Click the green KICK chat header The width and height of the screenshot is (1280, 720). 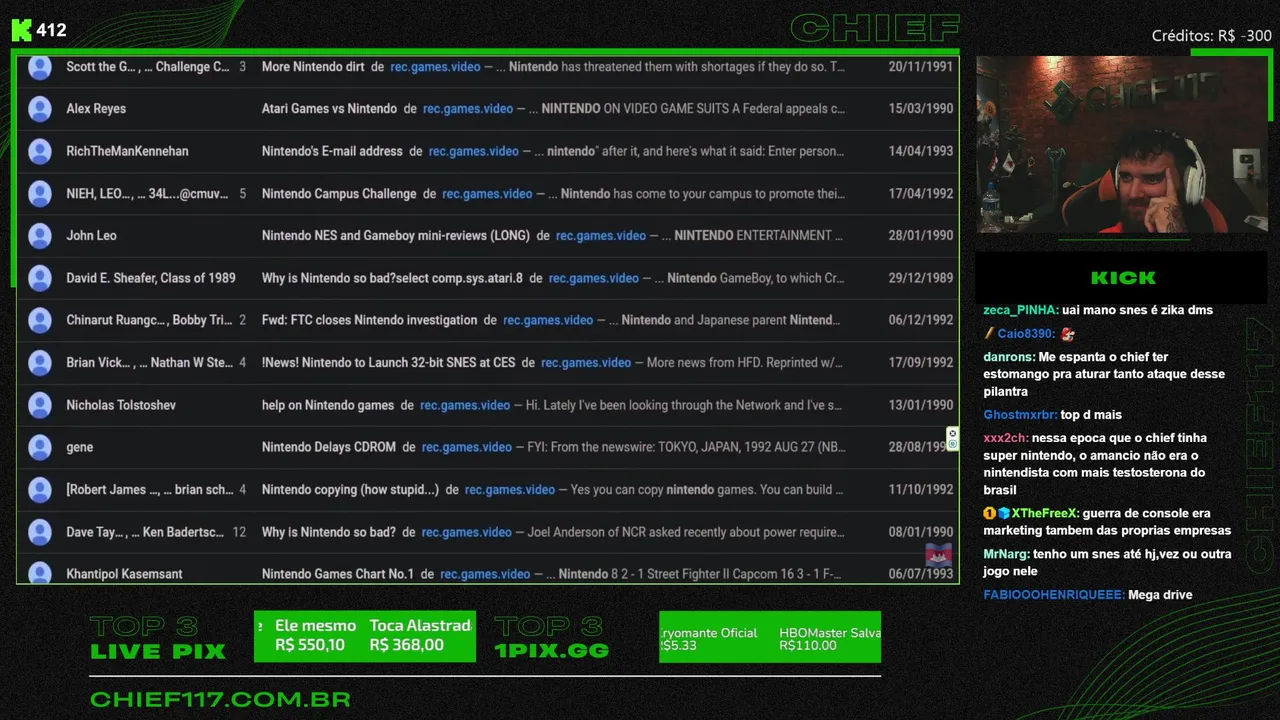1122,278
